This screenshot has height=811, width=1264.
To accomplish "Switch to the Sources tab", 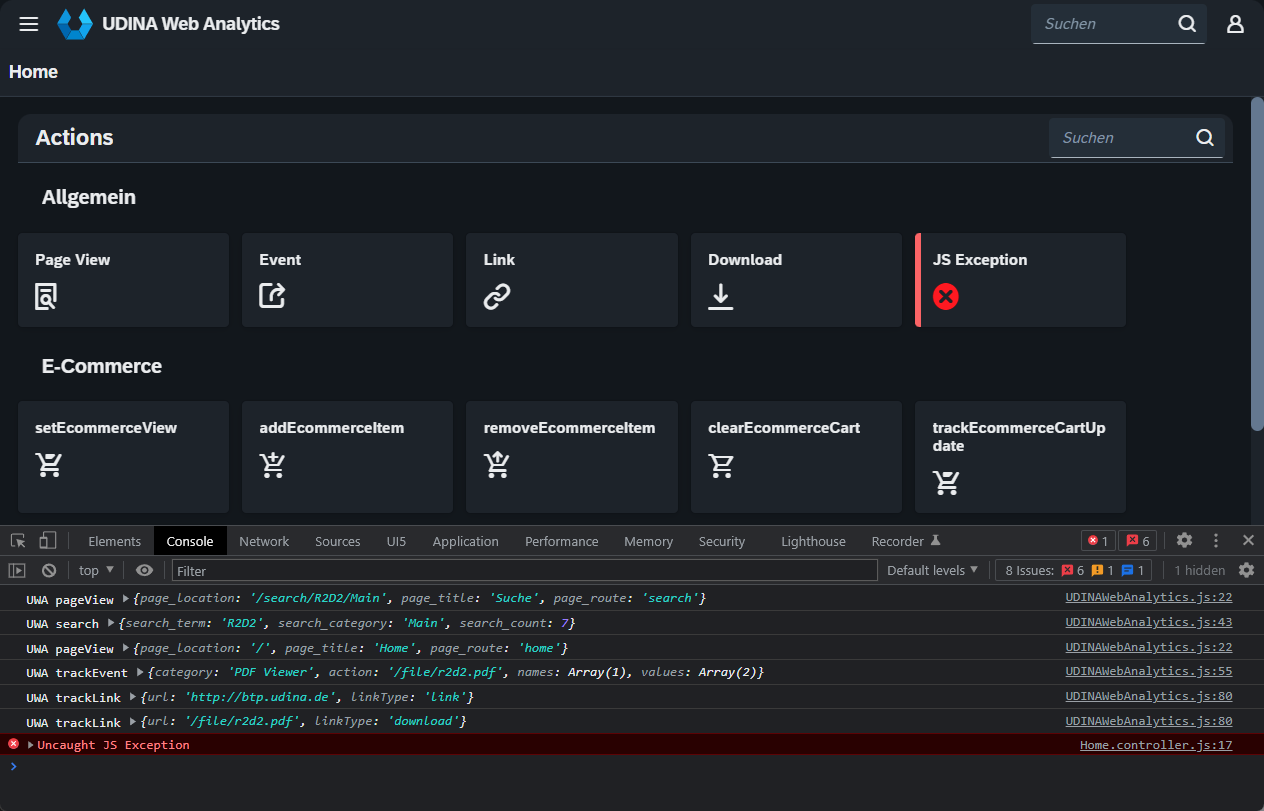I will [x=338, y=541].
